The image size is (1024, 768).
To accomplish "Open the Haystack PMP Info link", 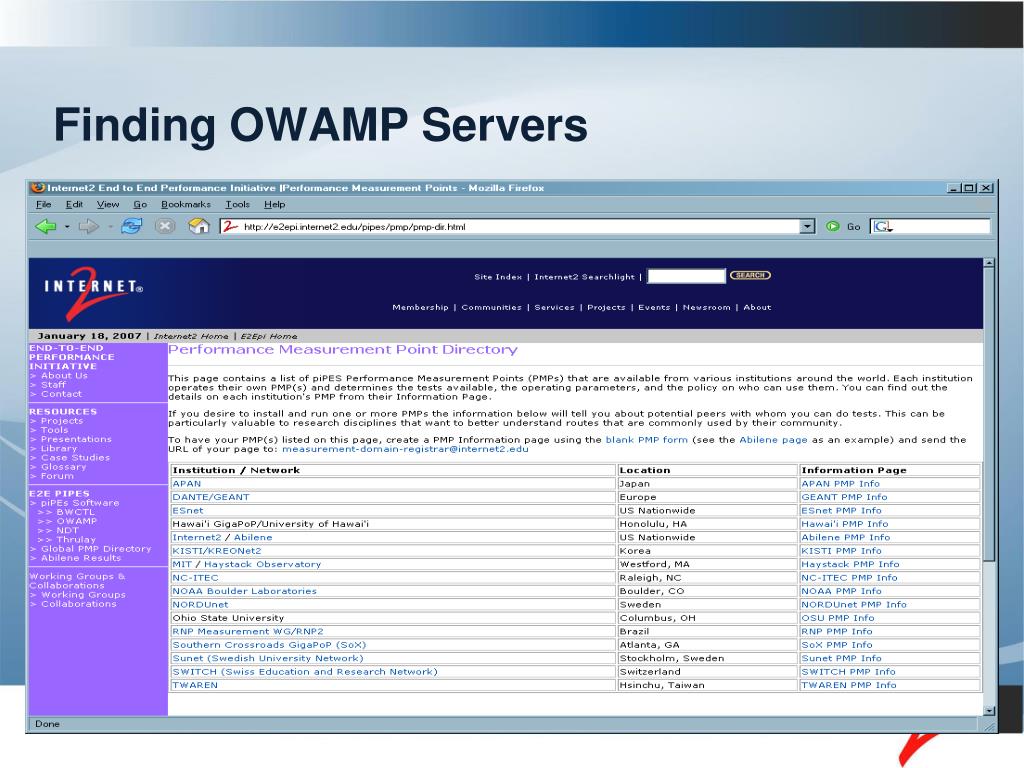I will click(x=850, y=564).
